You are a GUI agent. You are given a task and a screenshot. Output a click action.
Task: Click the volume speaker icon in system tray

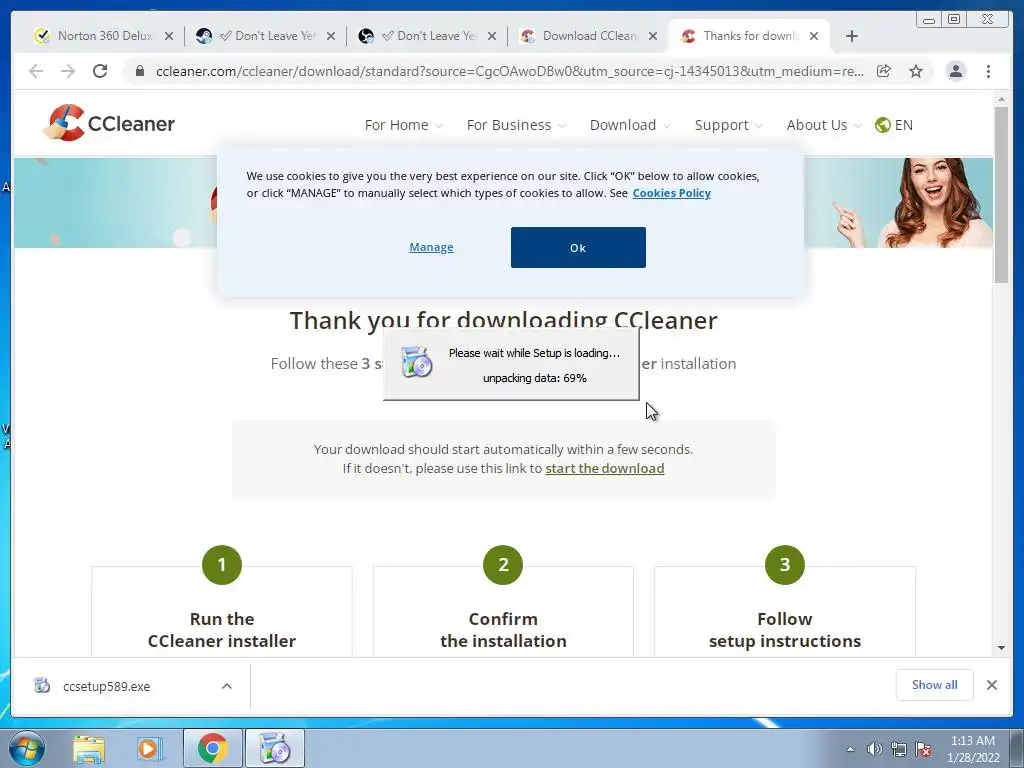tap(874, 749)
